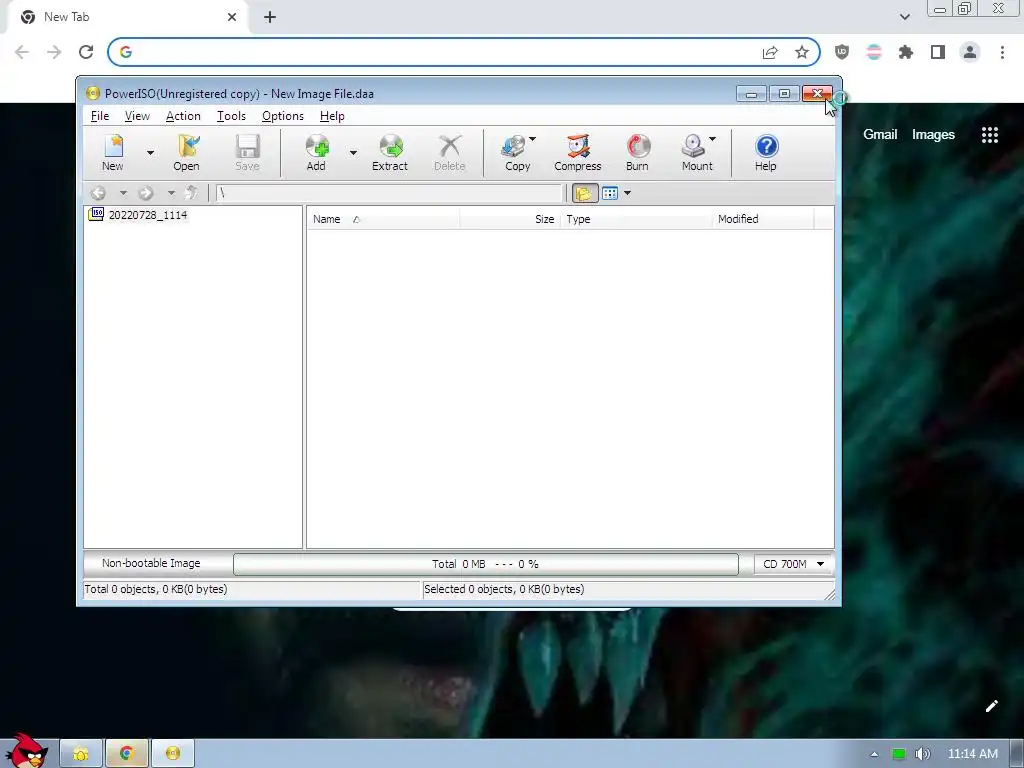Sort by the Modified column header

763,219
